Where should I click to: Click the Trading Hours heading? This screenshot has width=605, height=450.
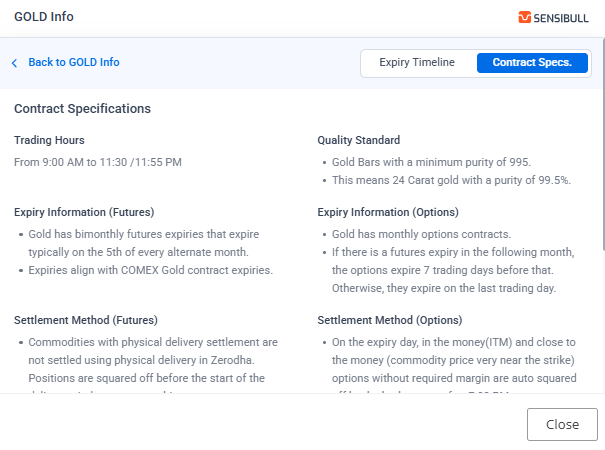49,140
